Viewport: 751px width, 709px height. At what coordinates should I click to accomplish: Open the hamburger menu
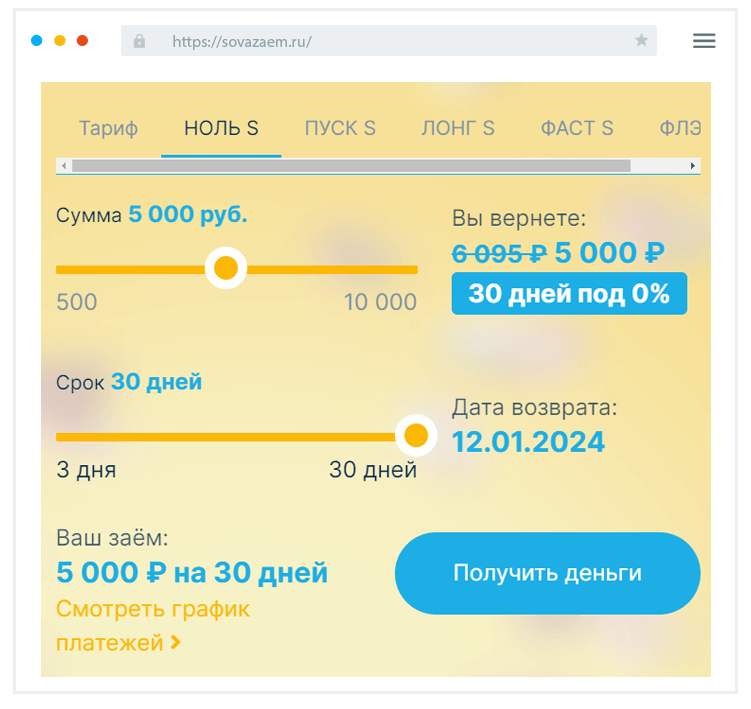(704, 41)
